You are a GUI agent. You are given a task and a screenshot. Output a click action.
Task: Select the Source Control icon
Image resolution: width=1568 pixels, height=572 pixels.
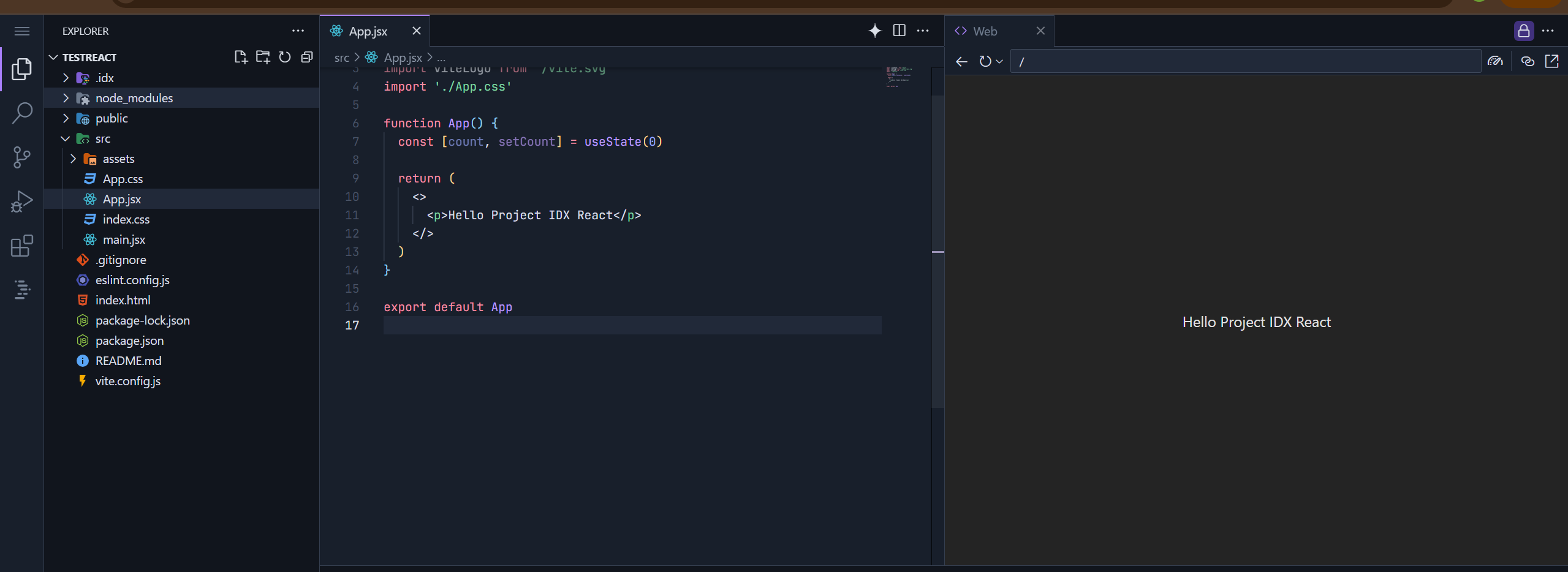(x=22, y=157)
